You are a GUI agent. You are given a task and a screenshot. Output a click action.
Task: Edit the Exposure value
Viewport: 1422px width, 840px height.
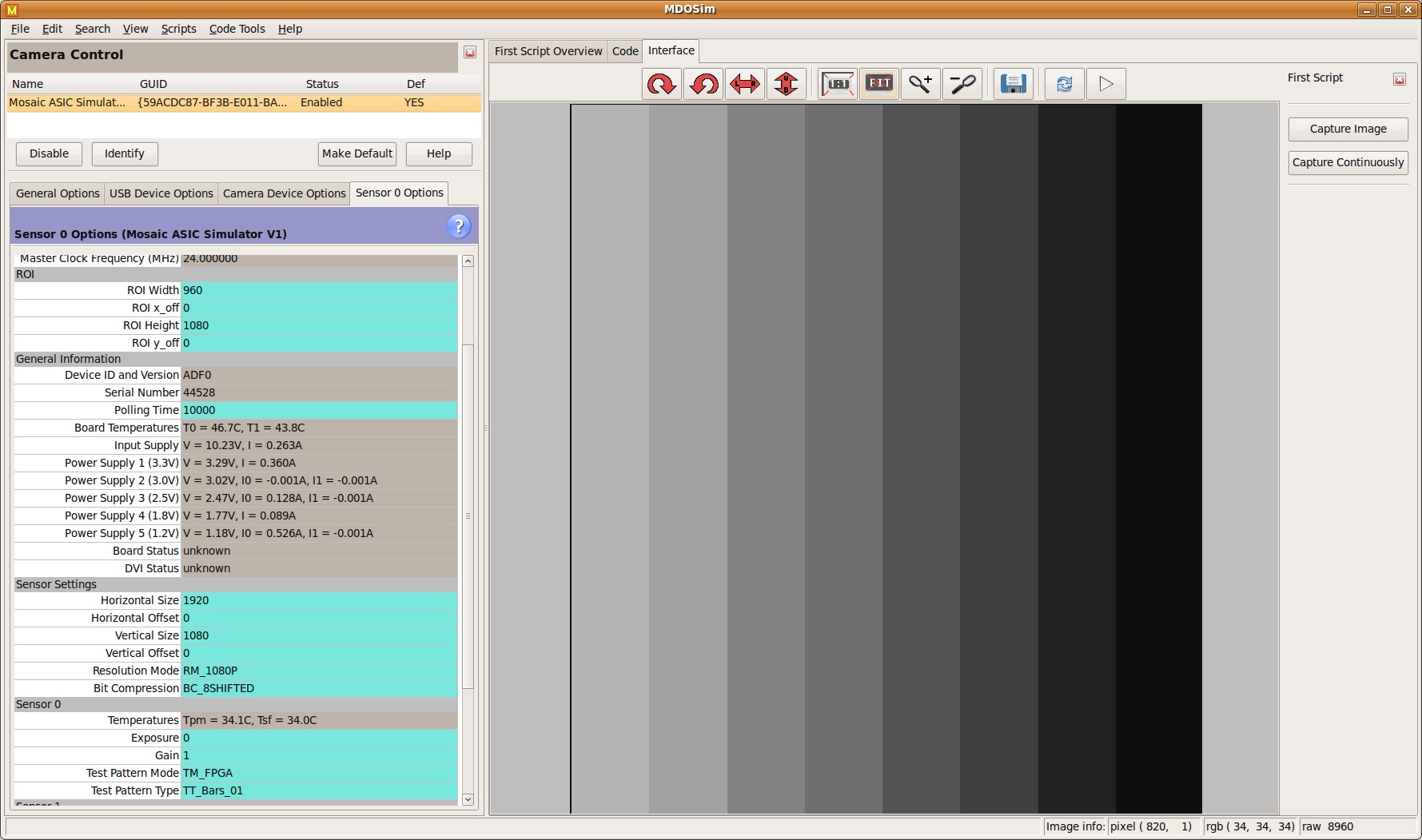pyautogui.click(x=319, y=738)
